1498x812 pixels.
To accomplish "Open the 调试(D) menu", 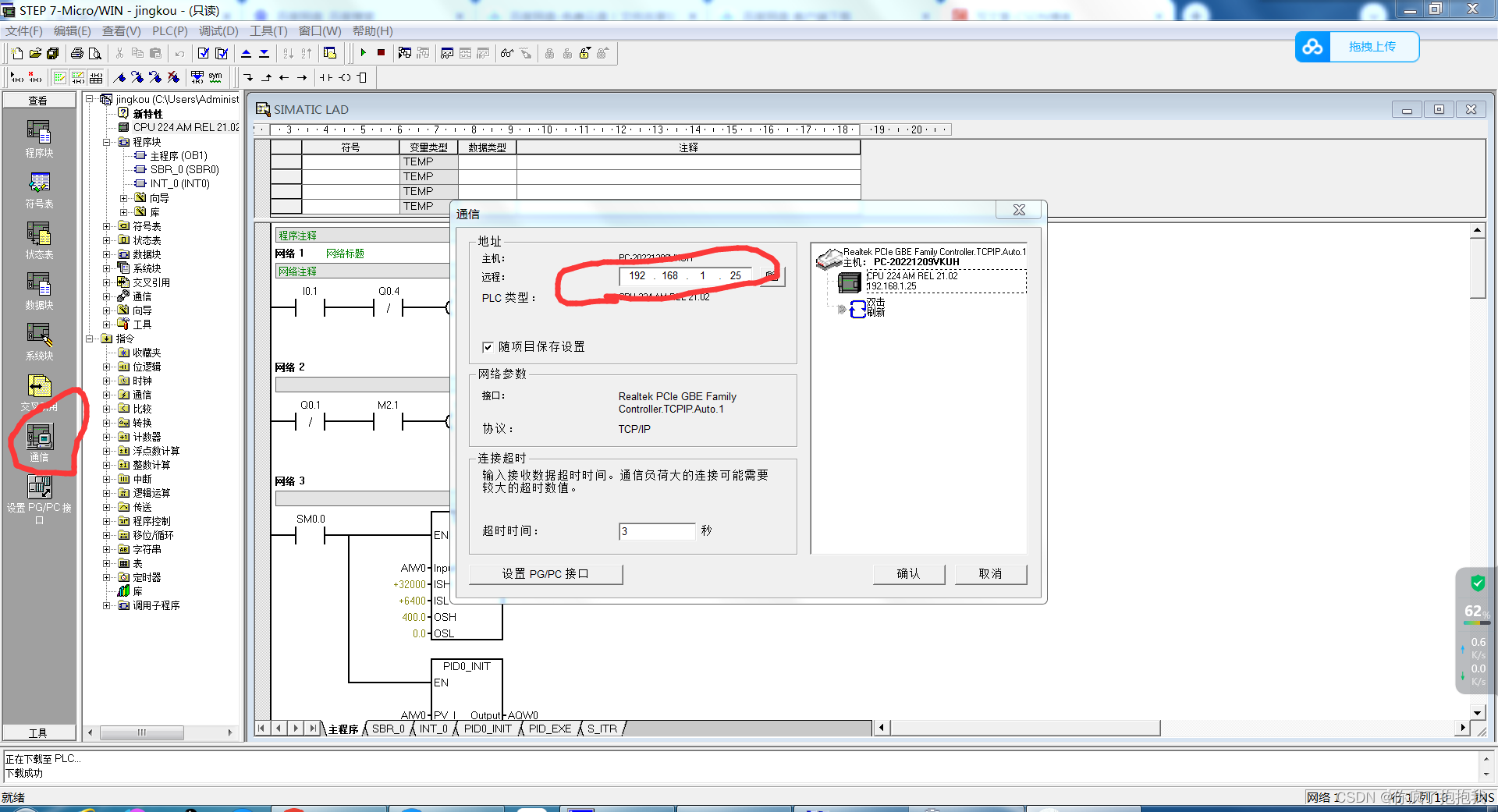I will tap(218, 31).
